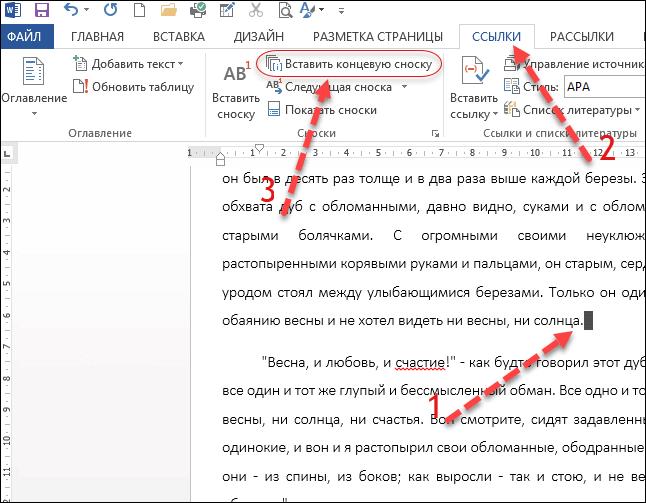This screenshot has height=503, width=646.
Task: Click the New blank document icon
Action: tap(140, 11)
